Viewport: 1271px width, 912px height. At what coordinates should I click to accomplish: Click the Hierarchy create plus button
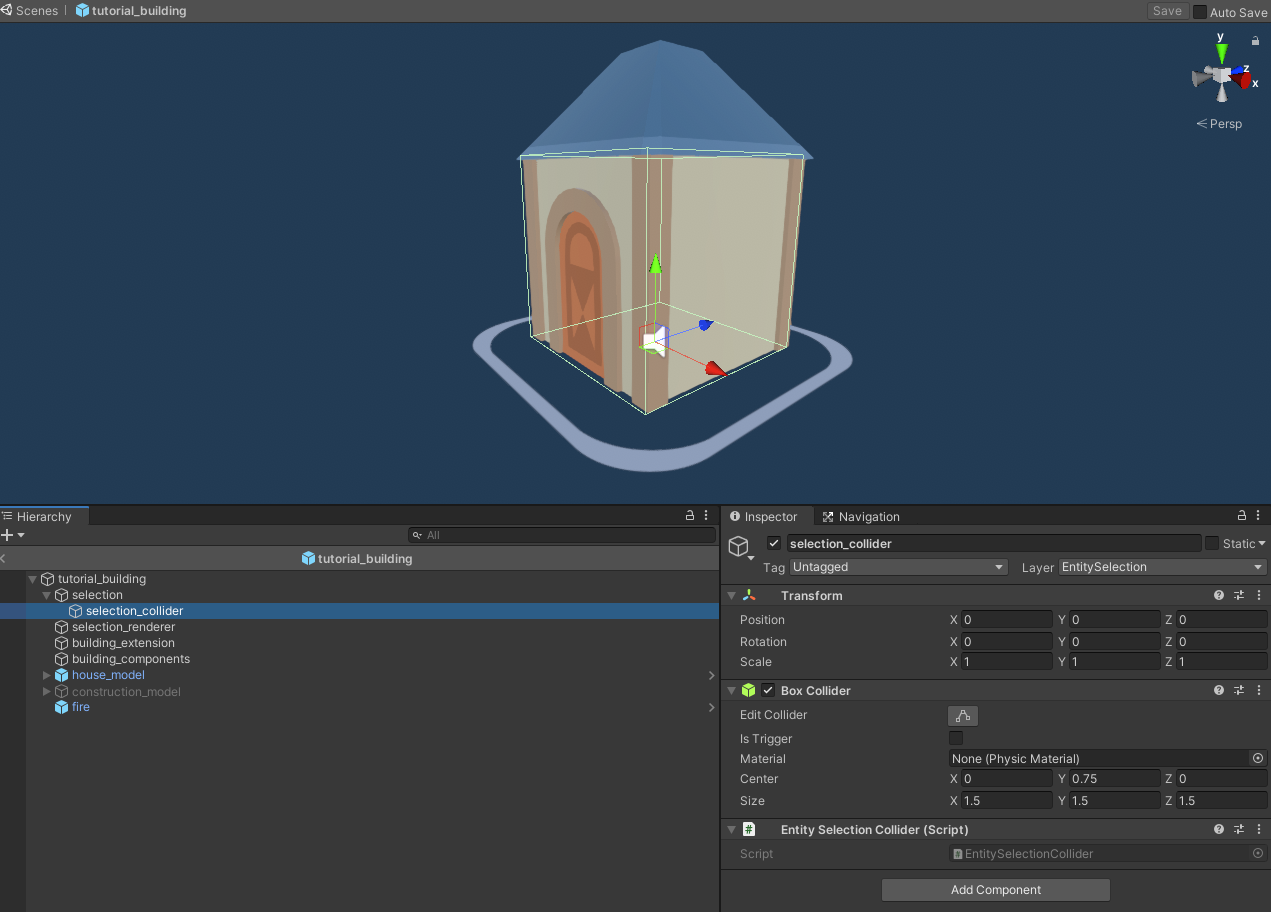point(8,535)
